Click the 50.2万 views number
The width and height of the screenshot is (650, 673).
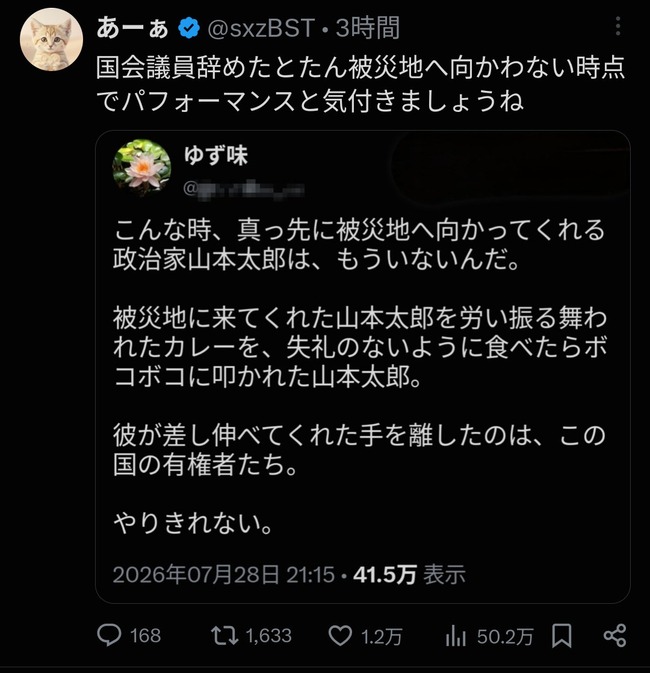(505, 637)
